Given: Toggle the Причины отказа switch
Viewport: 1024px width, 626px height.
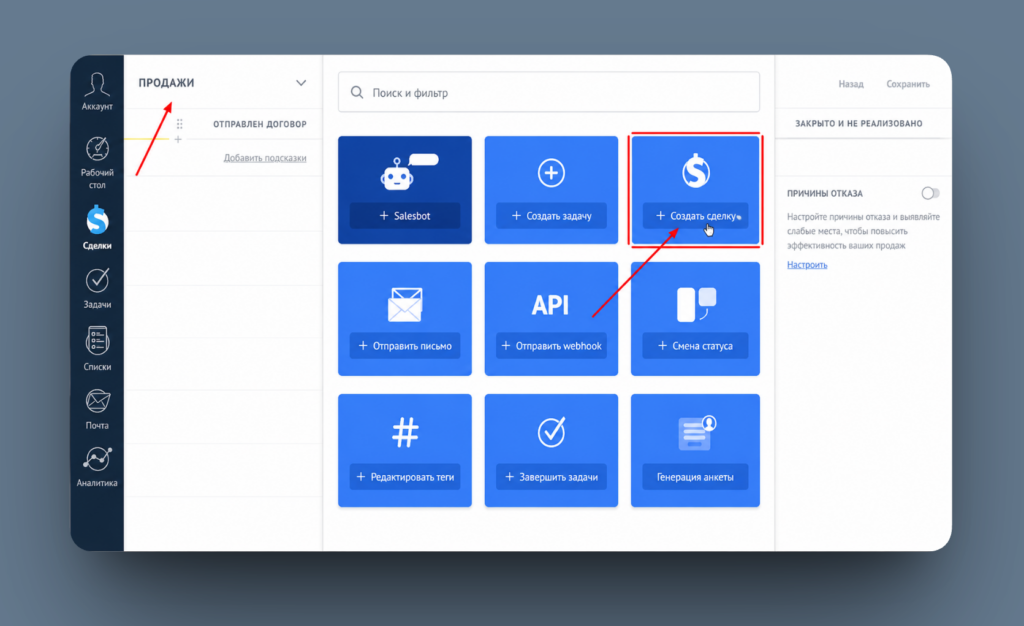Looking at the screenshot, I should click(x=930, y=193).
